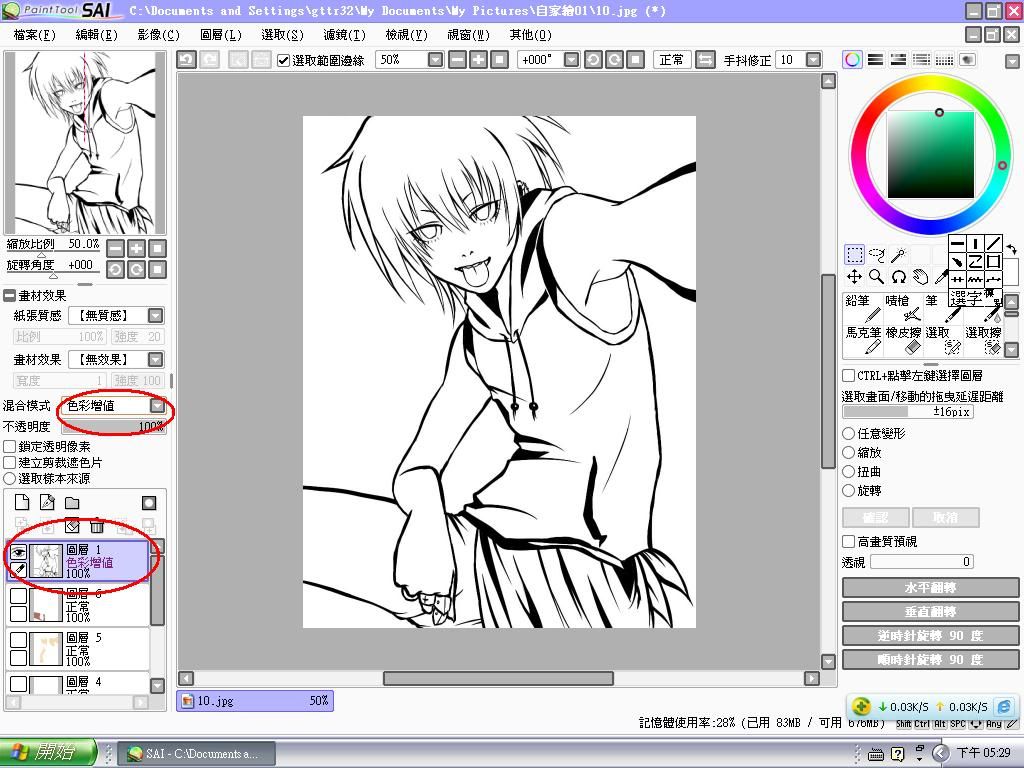1024x768 pixels.
Task: Undo with the toolbar undo arrow
Action: tap(186, 60)
